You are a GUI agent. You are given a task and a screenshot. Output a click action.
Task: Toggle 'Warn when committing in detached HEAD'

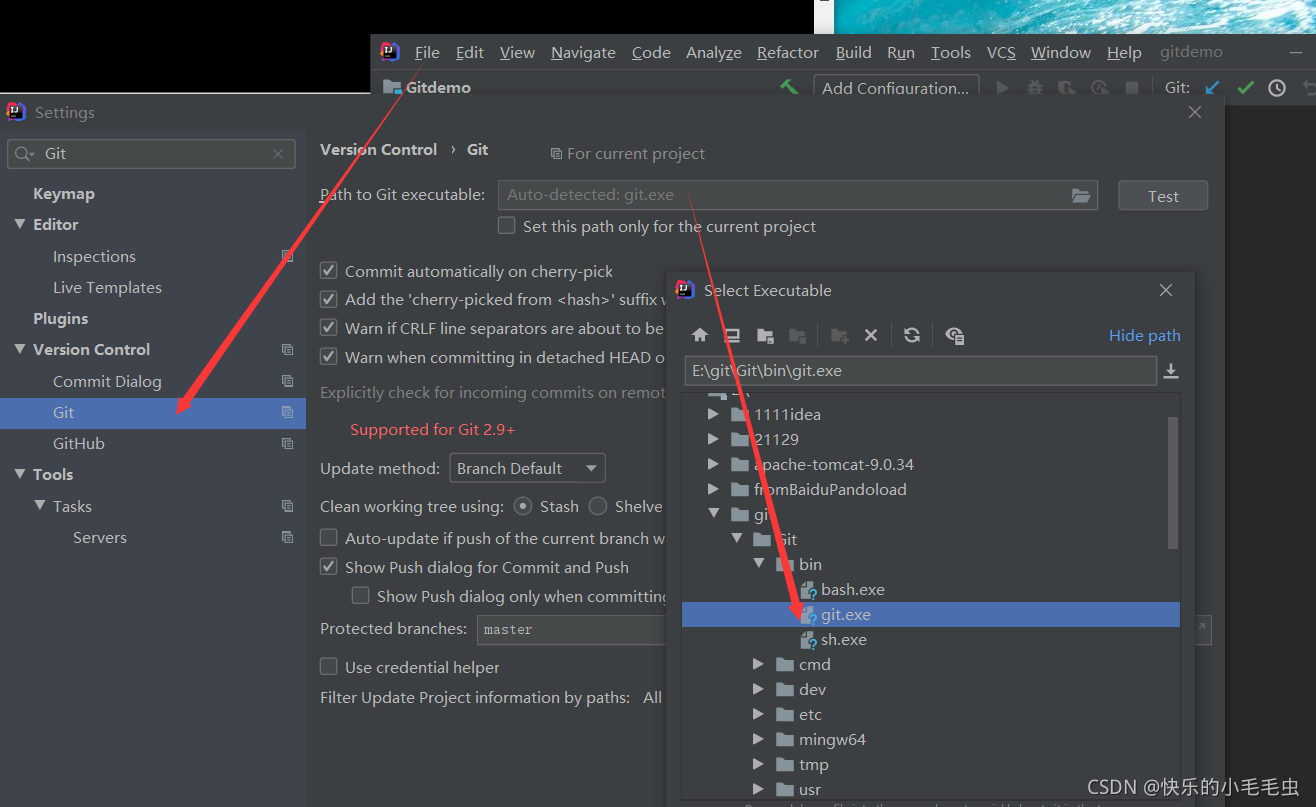click(328, 357)
